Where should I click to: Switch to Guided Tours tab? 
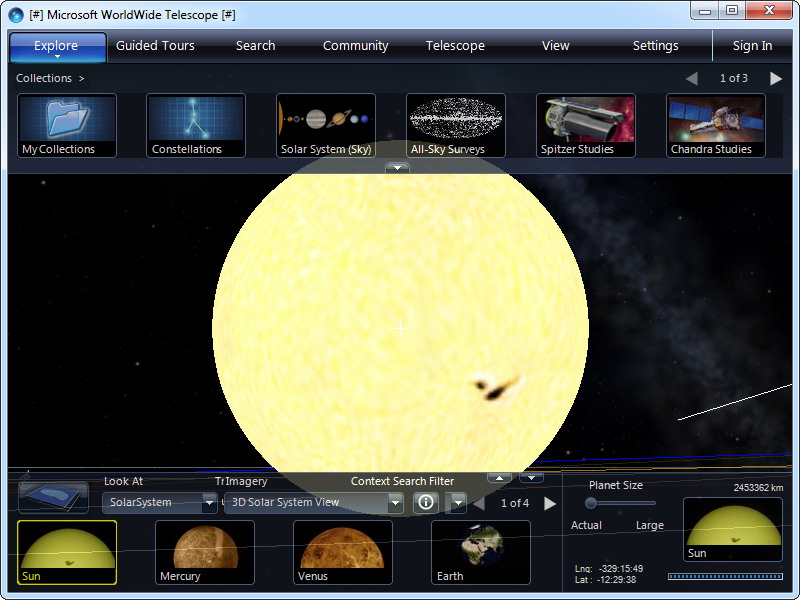point(155,45)
